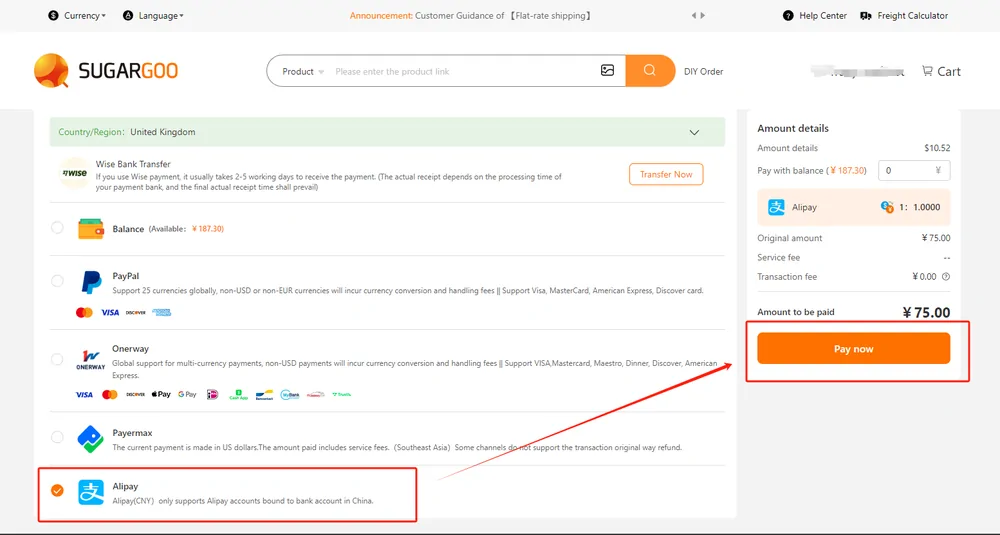Click the Language globe icon
This screenshot has height=535, width=1000.
pyautogui.click(x=128, y=15)
